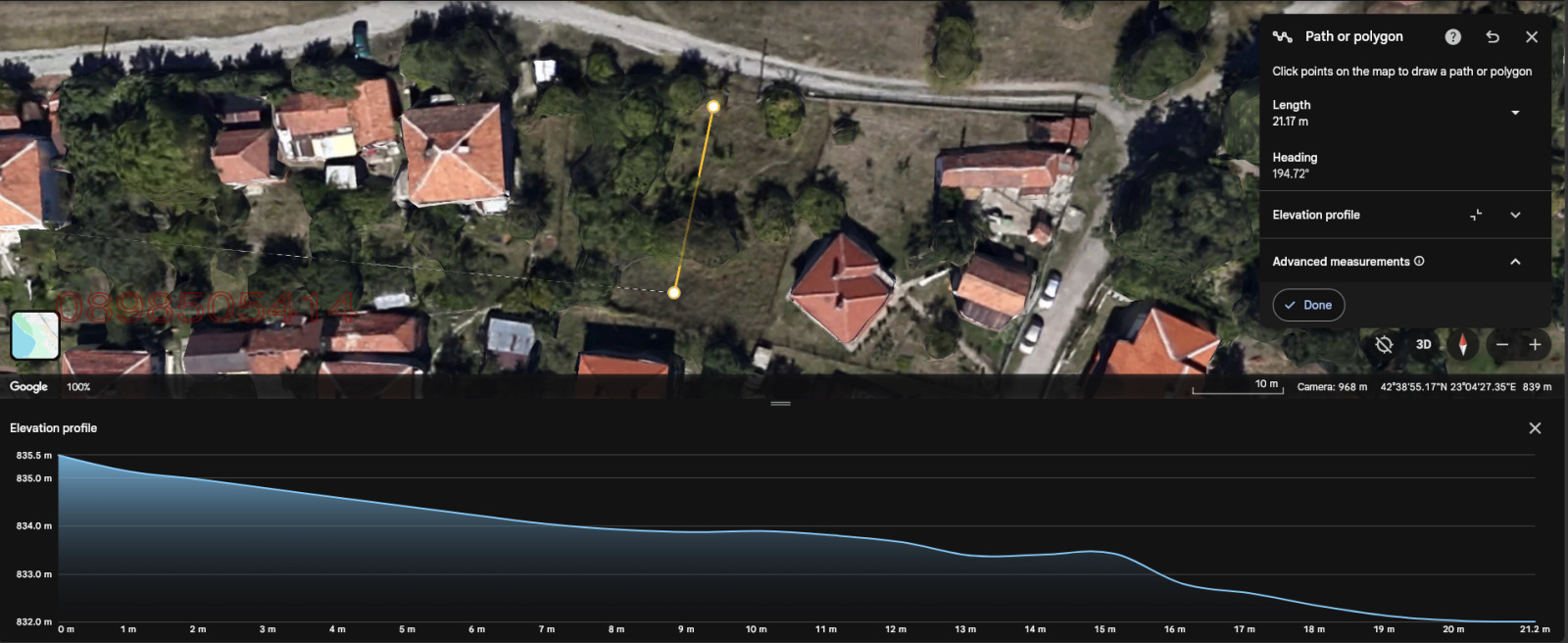Viewport: 1568px width, 643px height.
Task: Click the Done button
Action: (x=1308, y=305)
